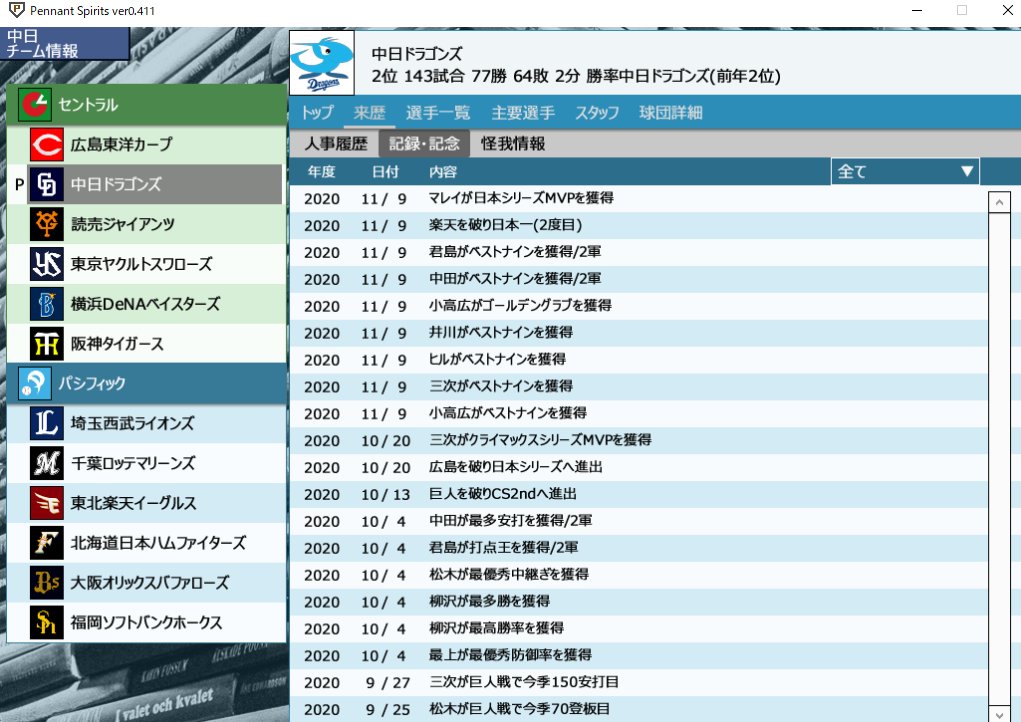This screenshot has height=722, width=1021.
Task: Select row 柳沢が最多勝を獲得
Action: pyautogui.click(x=638, y=602)
